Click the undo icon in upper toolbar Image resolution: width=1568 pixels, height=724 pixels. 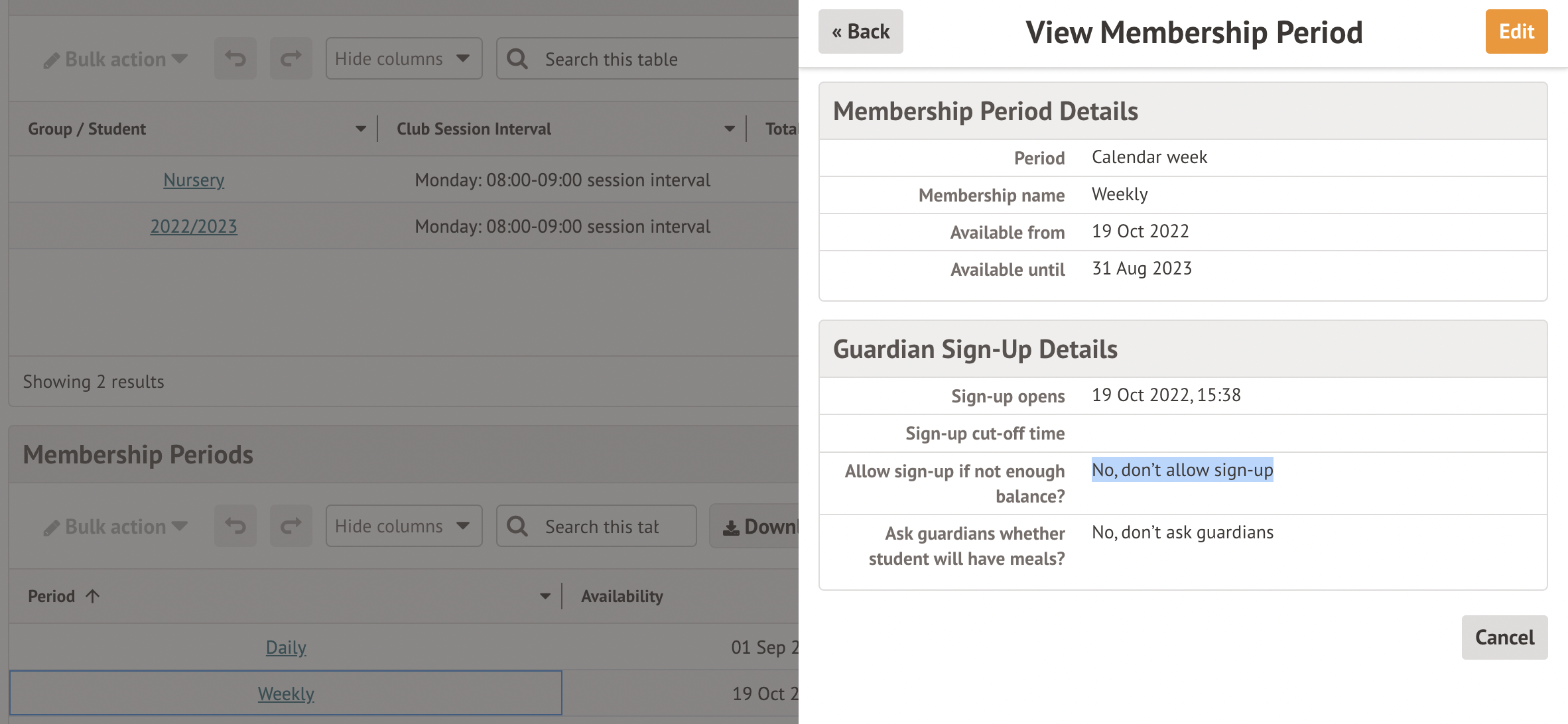click(235, 59)
